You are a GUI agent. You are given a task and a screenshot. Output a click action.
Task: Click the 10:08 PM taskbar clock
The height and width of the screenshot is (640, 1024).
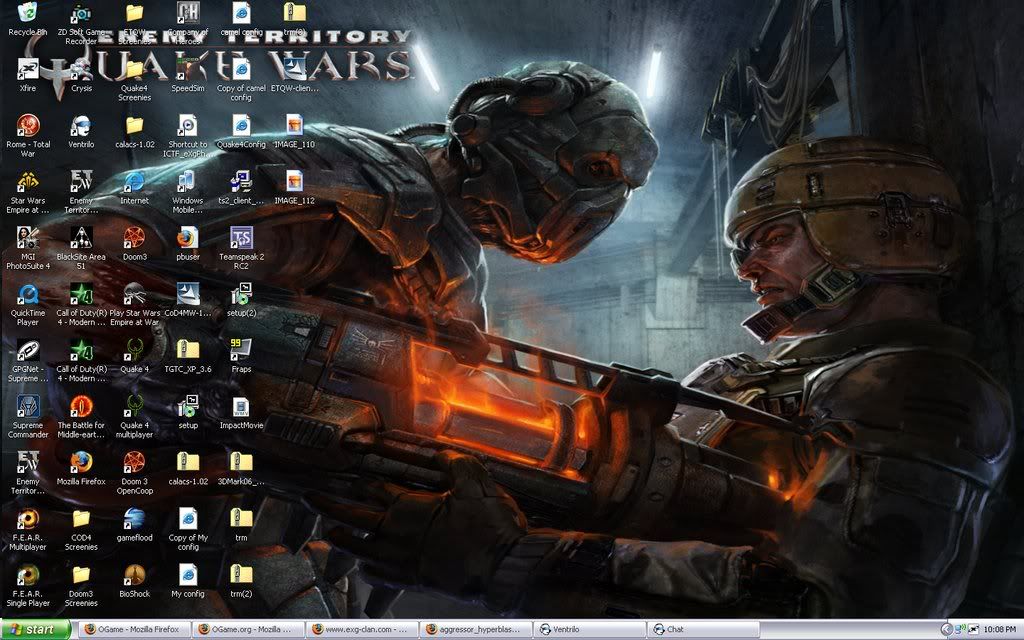[x=999, y=630]
